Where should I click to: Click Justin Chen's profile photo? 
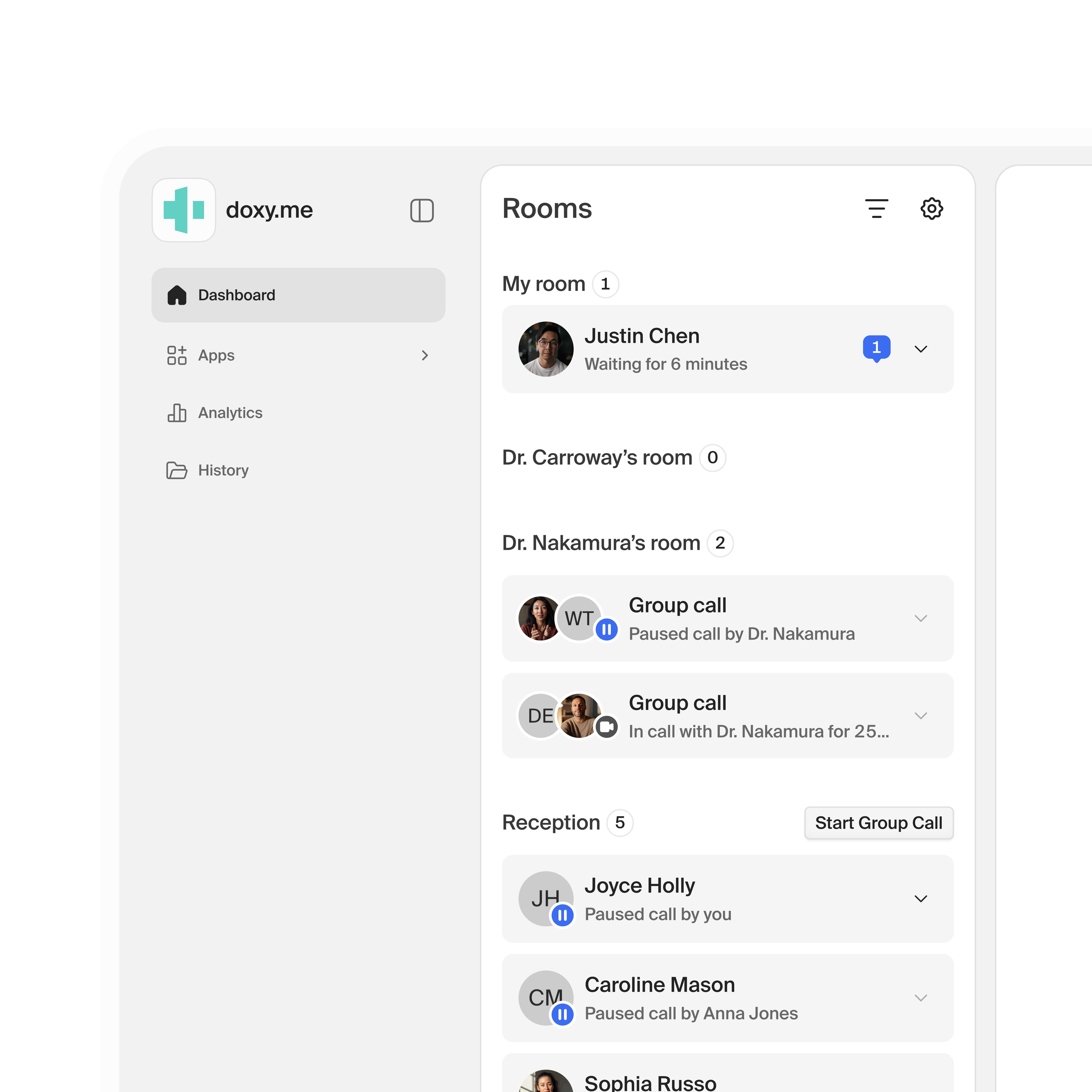[x=546, y=349]
